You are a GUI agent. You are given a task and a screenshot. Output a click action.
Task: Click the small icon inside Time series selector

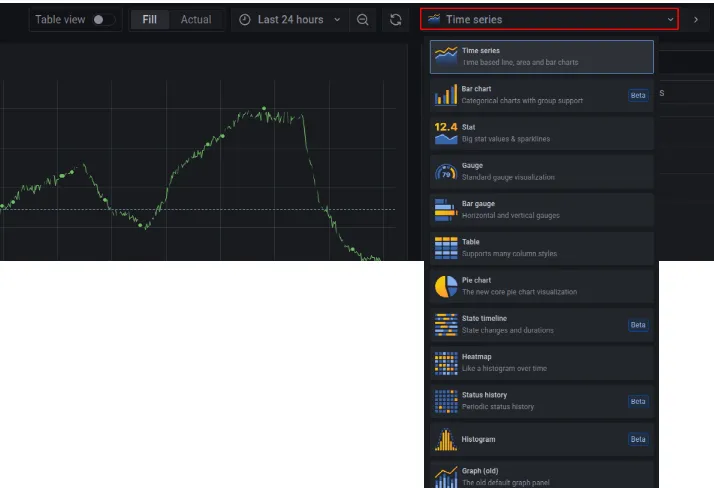pos(434,19)
